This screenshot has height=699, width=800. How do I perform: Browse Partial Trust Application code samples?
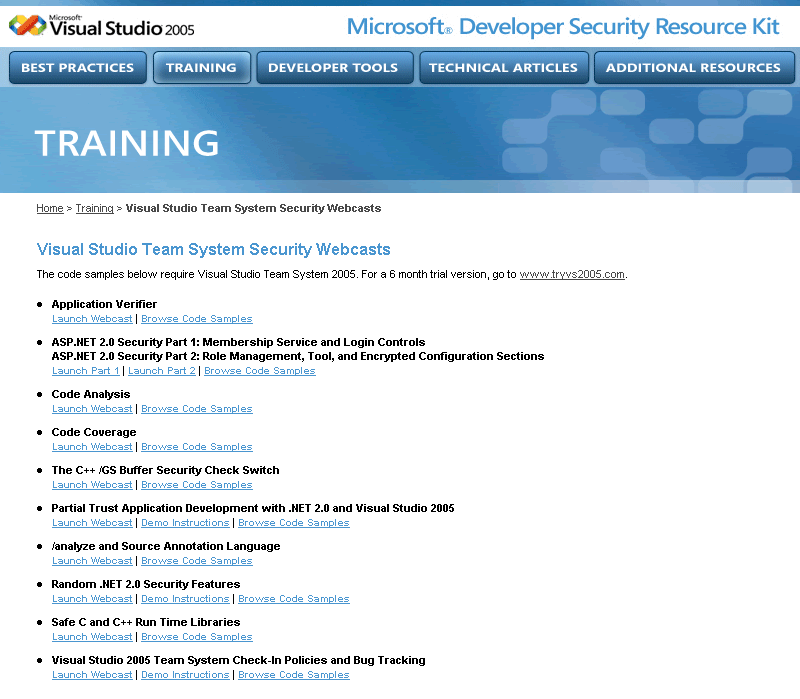coord(294,523)
